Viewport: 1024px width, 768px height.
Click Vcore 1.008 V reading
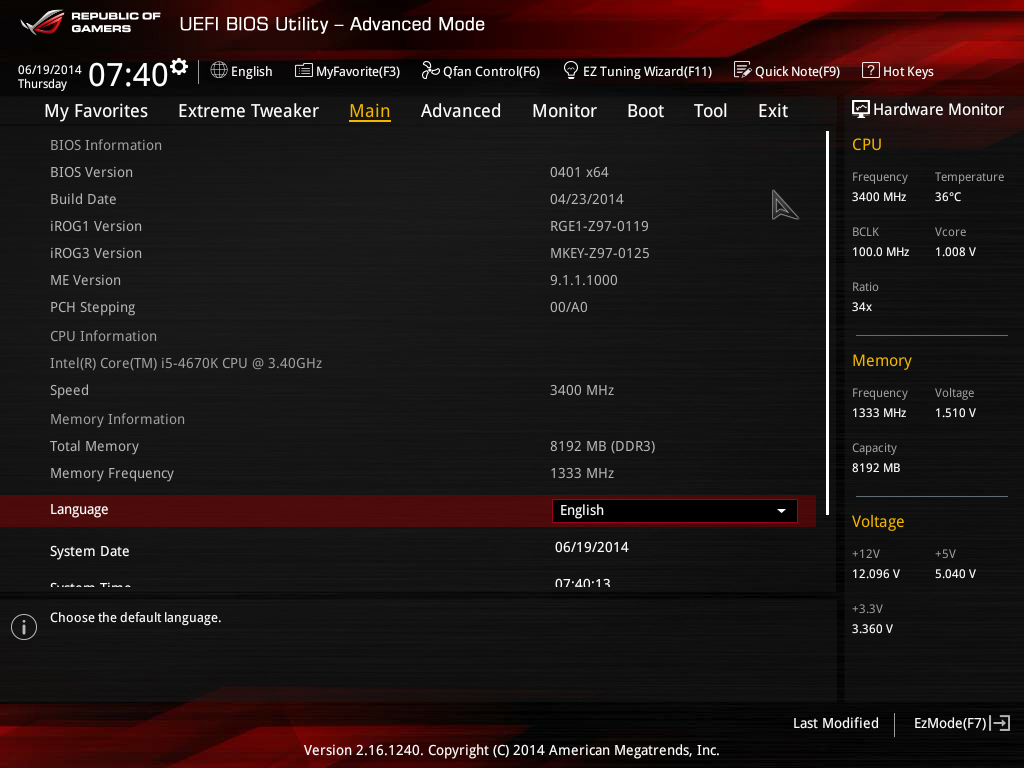[x=955, y=251]
